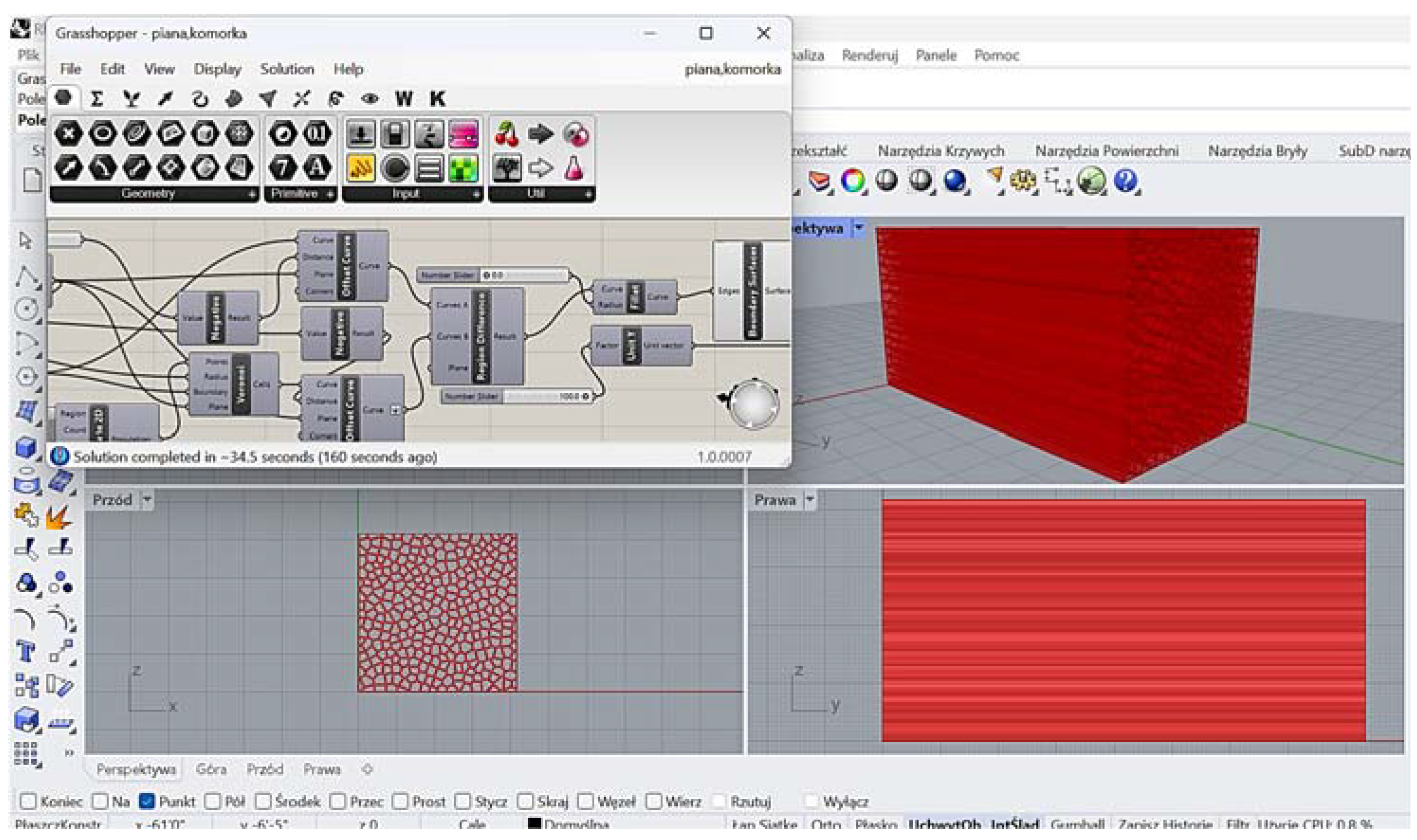Click the Gradient component icon
The height and width of the screenshot is (840, 1417).
coord(463,134)
